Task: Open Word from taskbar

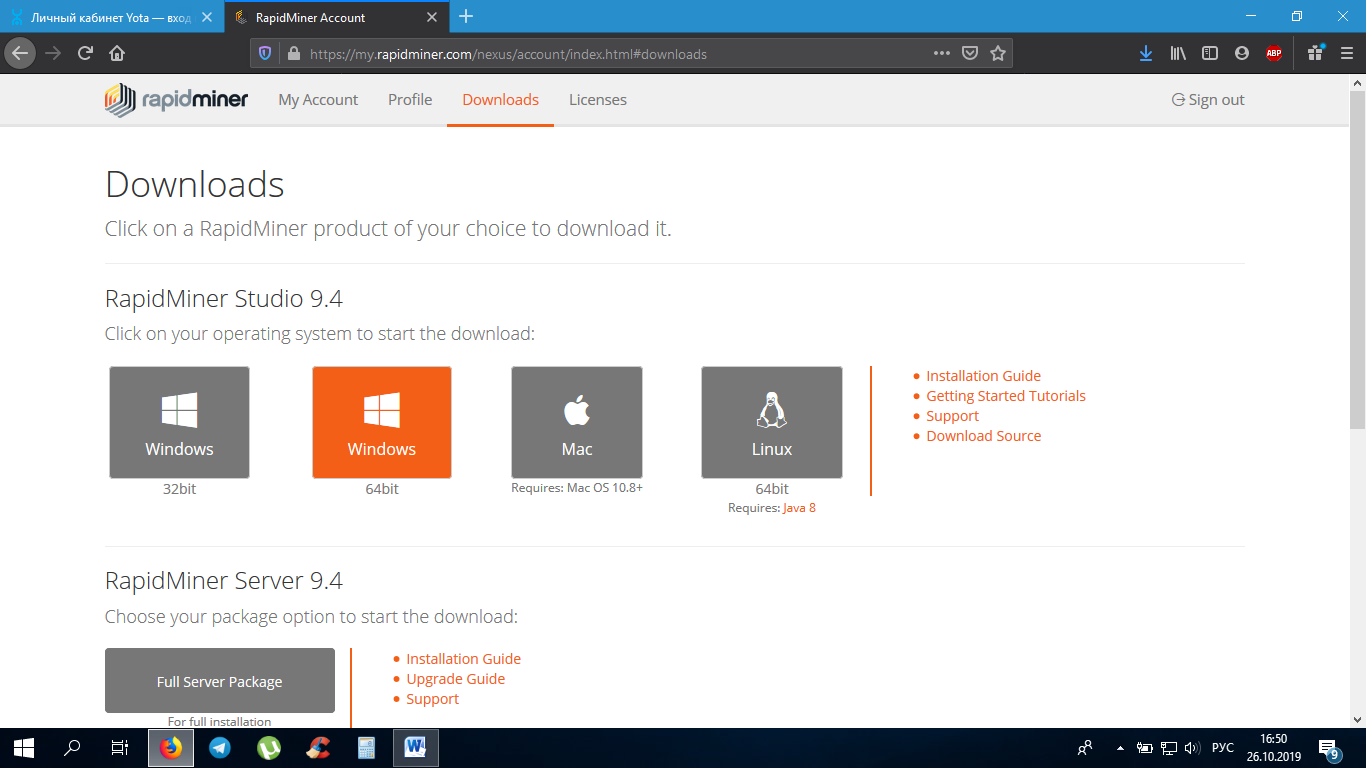Action: [x=415, y=748]
